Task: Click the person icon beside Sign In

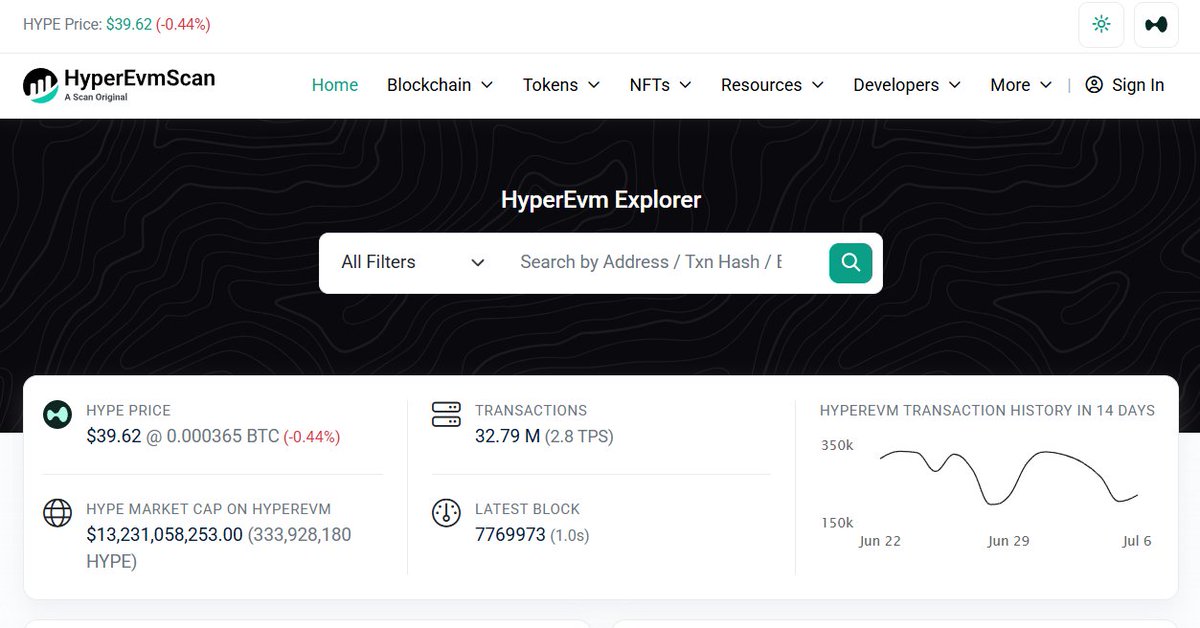Action: [x=1094, y=85]
